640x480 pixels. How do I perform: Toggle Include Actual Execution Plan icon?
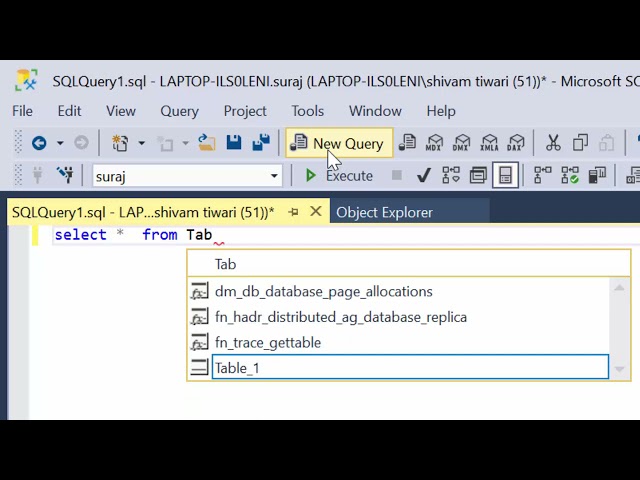pyautogui.click(x=542, y=176)
